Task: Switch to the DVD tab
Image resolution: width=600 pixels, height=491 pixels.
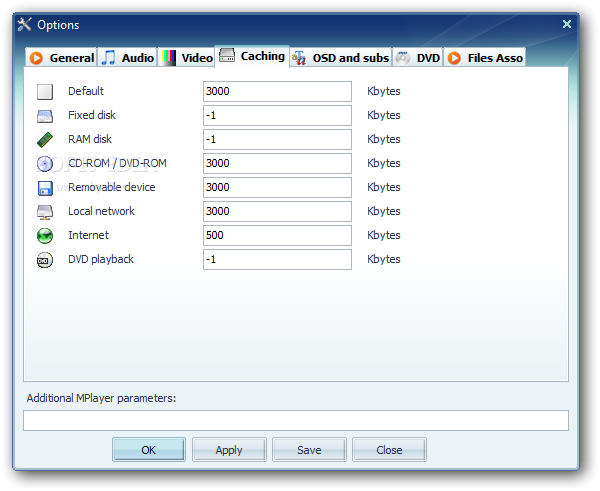Action: pos(417,58)
